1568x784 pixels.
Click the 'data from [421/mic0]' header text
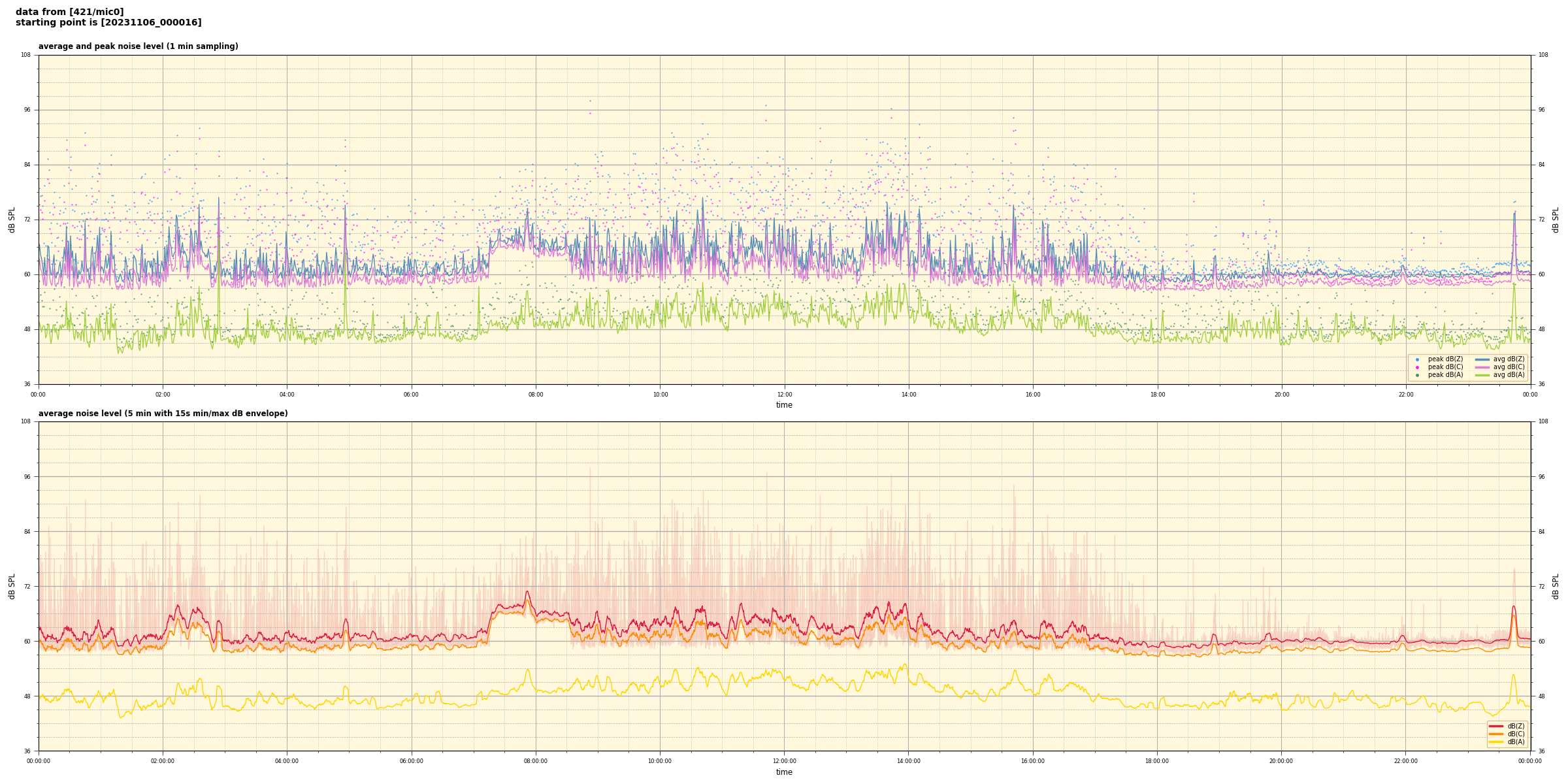[70, 12]
